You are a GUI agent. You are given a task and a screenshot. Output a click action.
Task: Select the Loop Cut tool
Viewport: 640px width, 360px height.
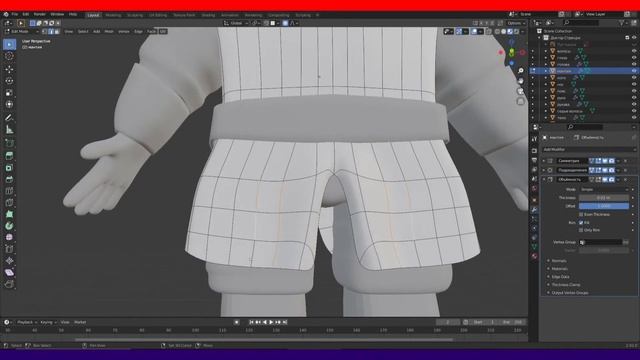(9, 191)
